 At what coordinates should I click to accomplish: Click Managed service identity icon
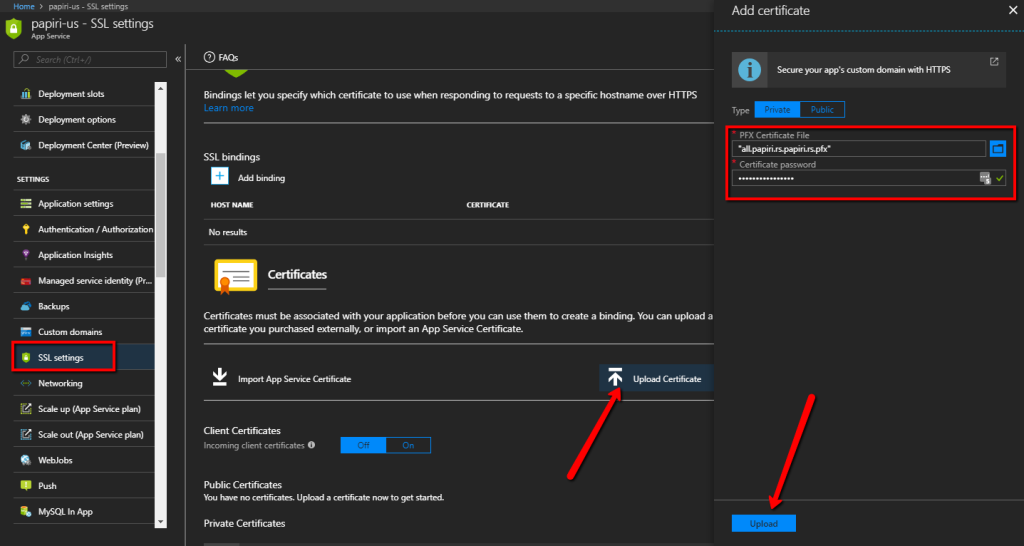(26, 281)
